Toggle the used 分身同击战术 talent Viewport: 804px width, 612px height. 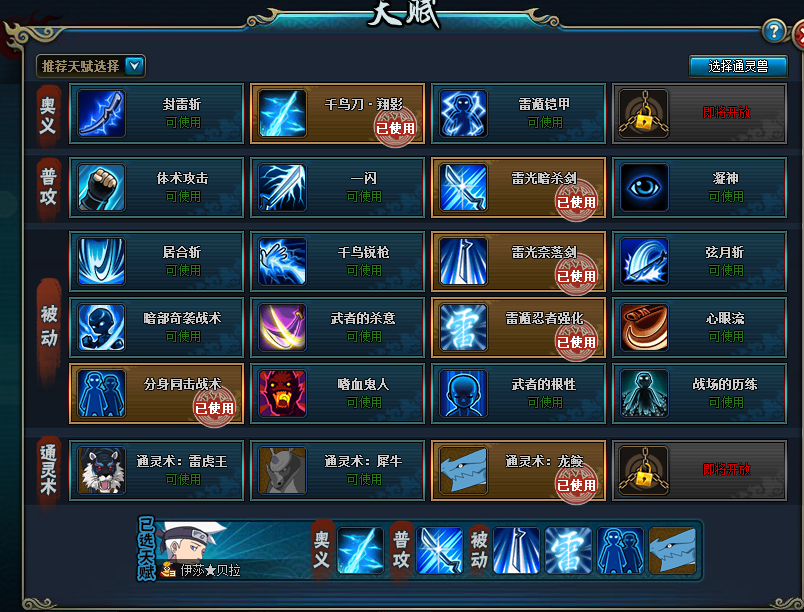(156, 393)
